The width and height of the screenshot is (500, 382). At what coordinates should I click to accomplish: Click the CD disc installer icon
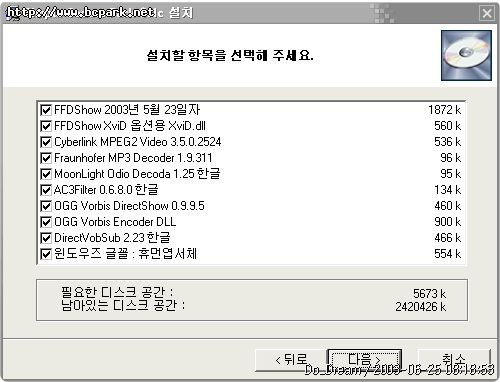point(466,55)
